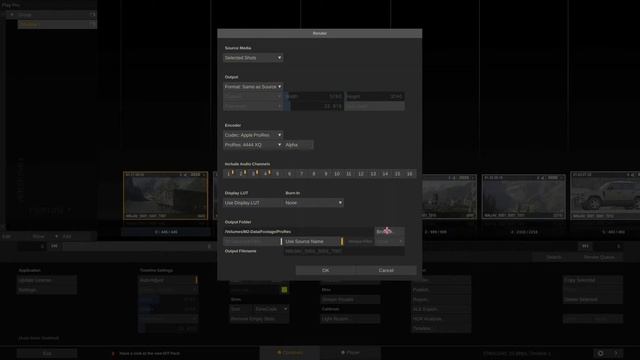Toggle audio channel 1
The image size is (640, 360).
(229, 174)
